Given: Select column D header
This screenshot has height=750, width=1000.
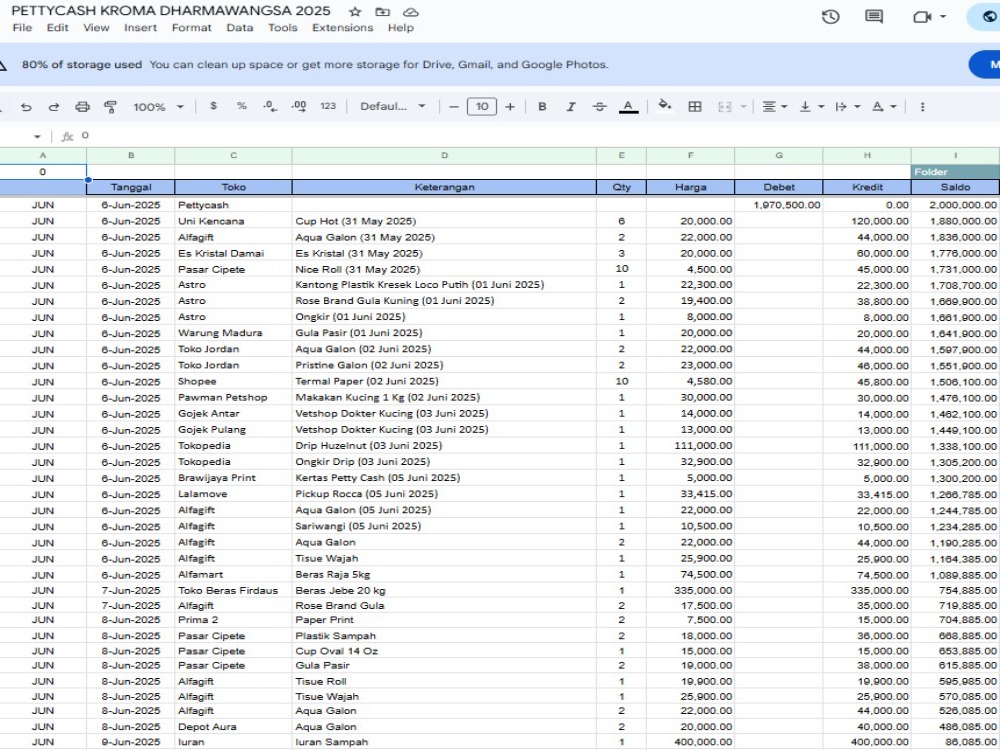Looking at the screenshot, I should click(444, 156).
